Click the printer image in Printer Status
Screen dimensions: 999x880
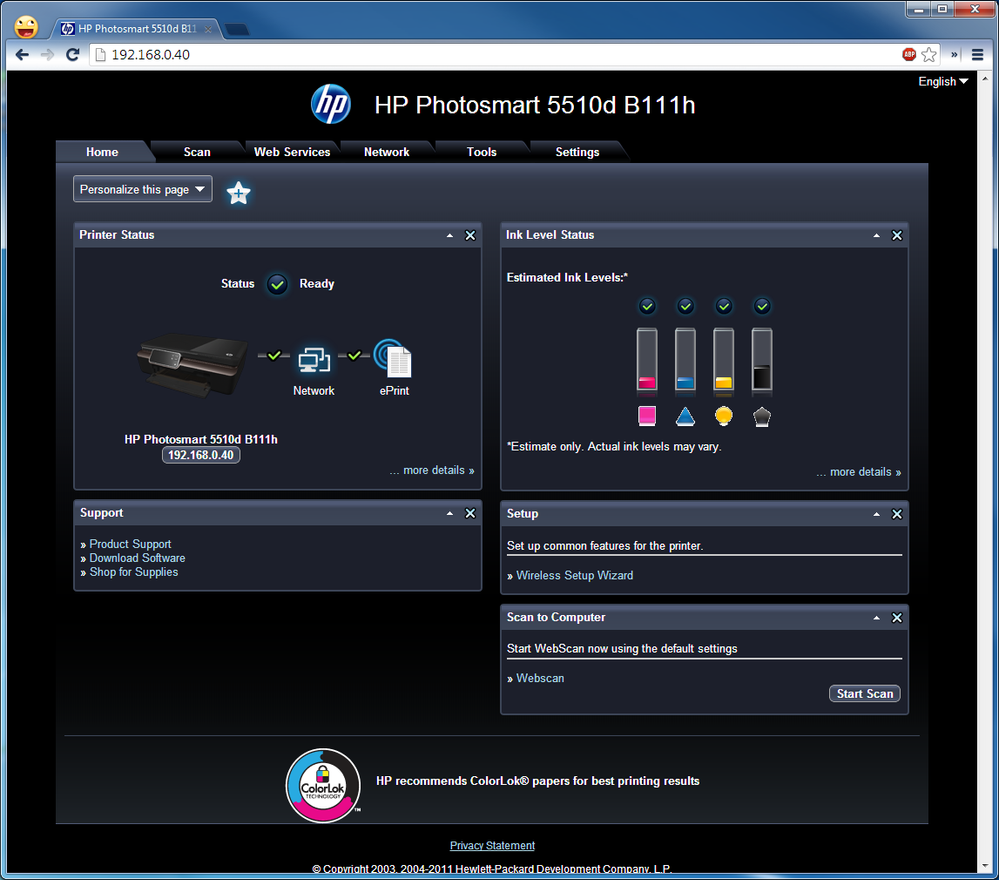click(192, 365)
